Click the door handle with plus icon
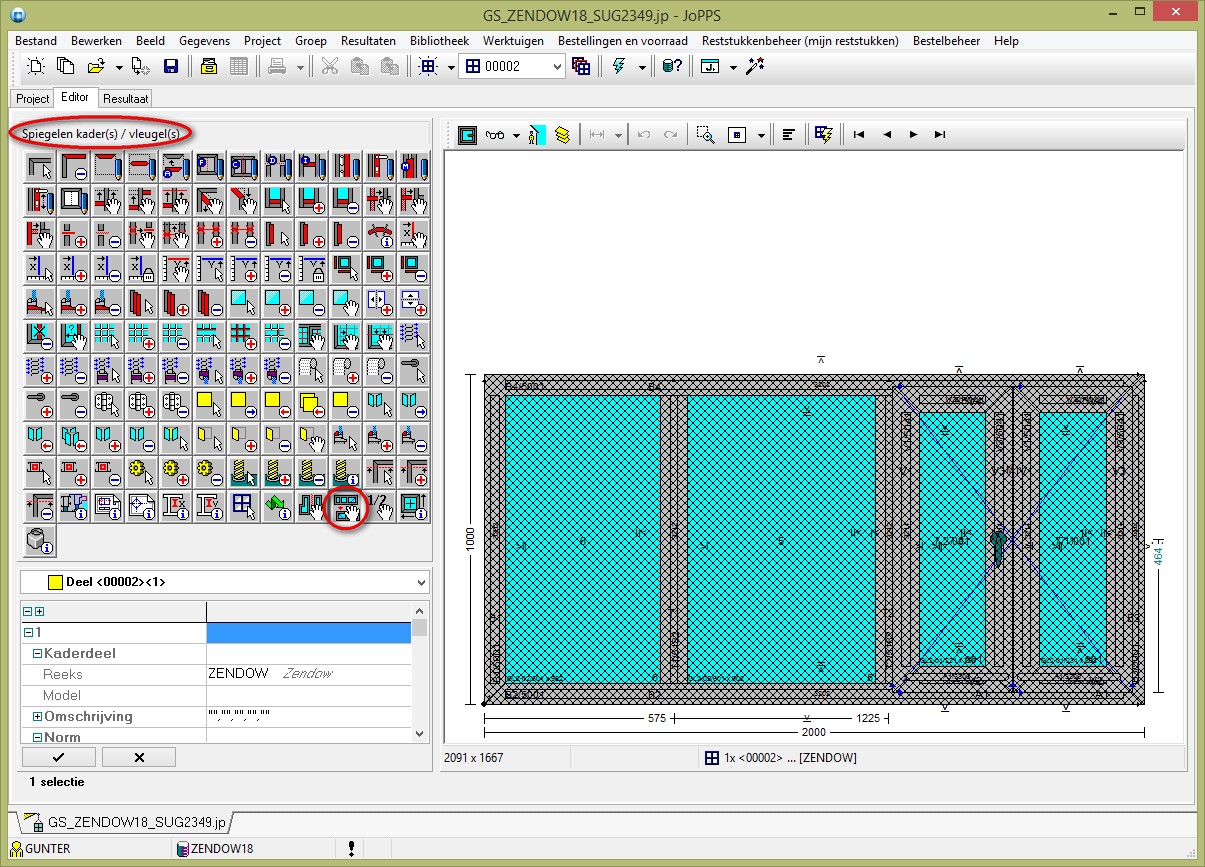 [40, 404]
